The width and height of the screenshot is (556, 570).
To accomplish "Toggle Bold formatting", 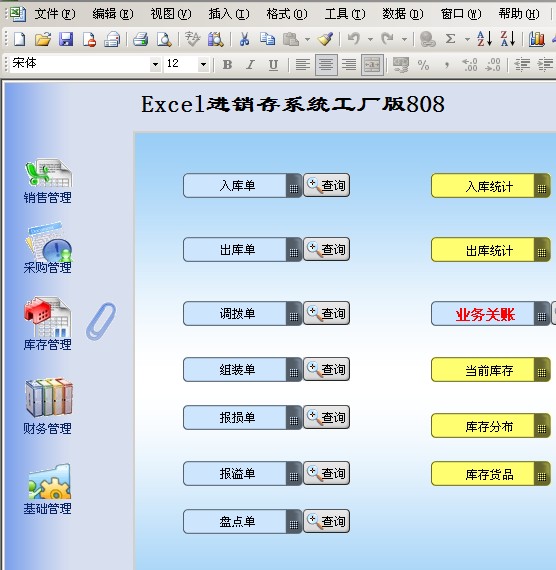I will pyautogui.click(x=227, y=65).
